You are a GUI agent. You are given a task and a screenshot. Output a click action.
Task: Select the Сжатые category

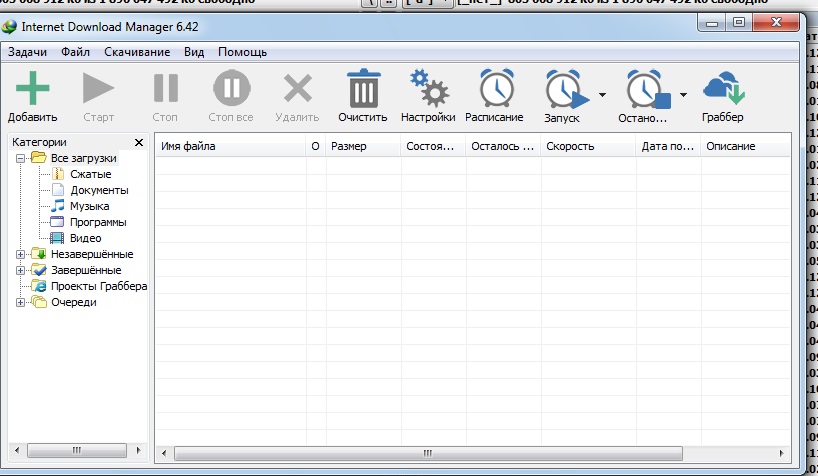pos(91,174)
